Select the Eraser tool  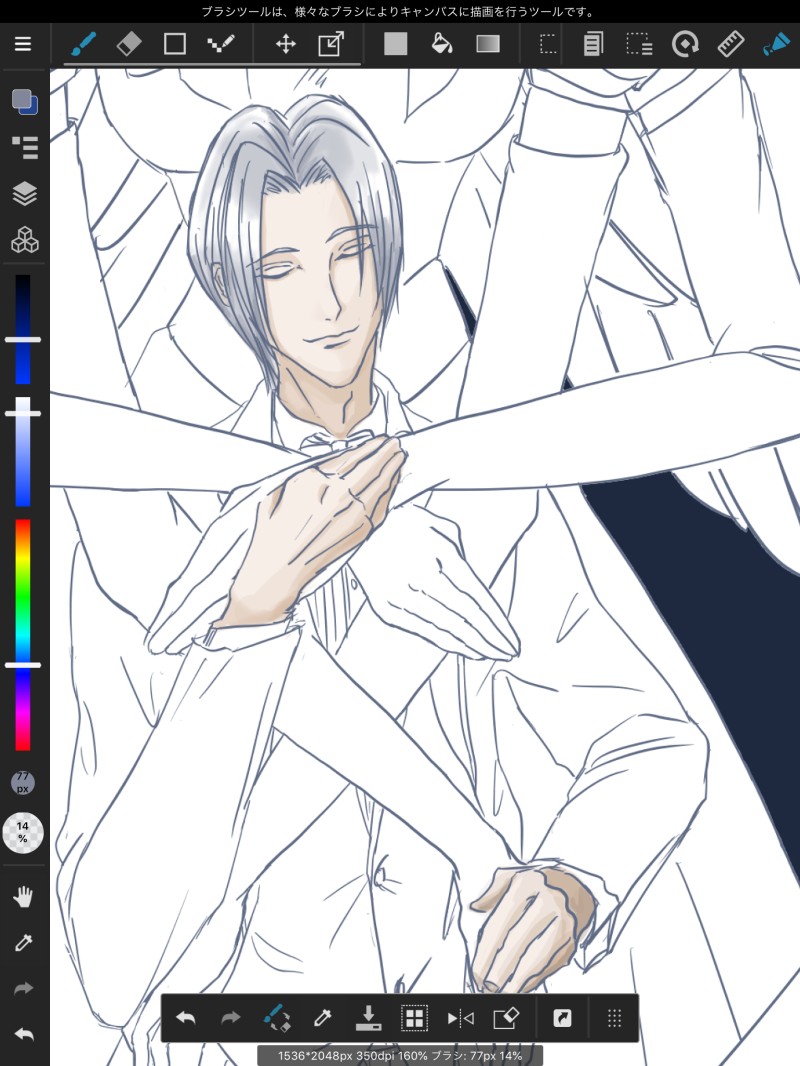[129, 44]
